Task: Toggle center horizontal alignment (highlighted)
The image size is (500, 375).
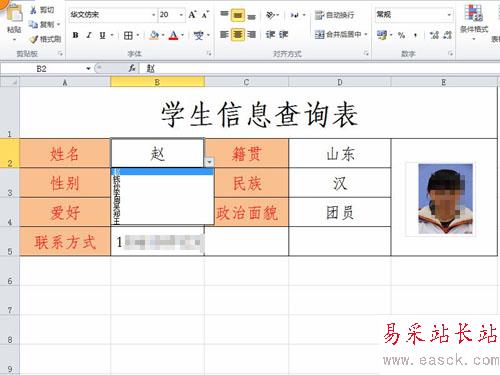Action: tap(238, 34)
